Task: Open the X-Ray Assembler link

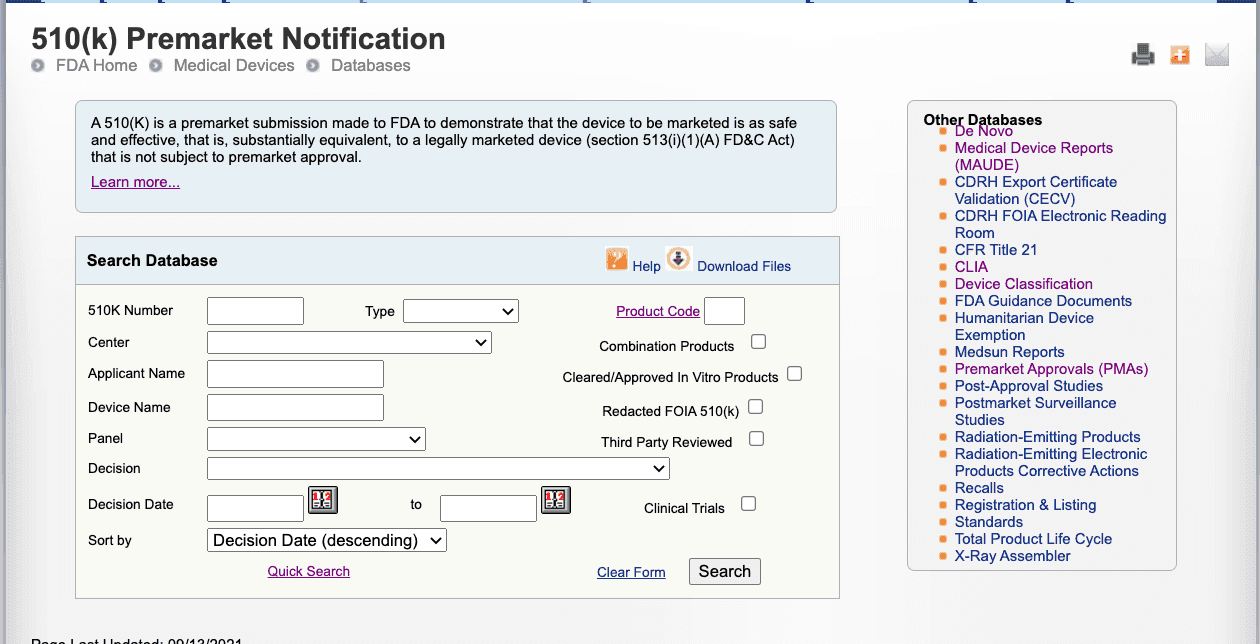Action: 1012,556
